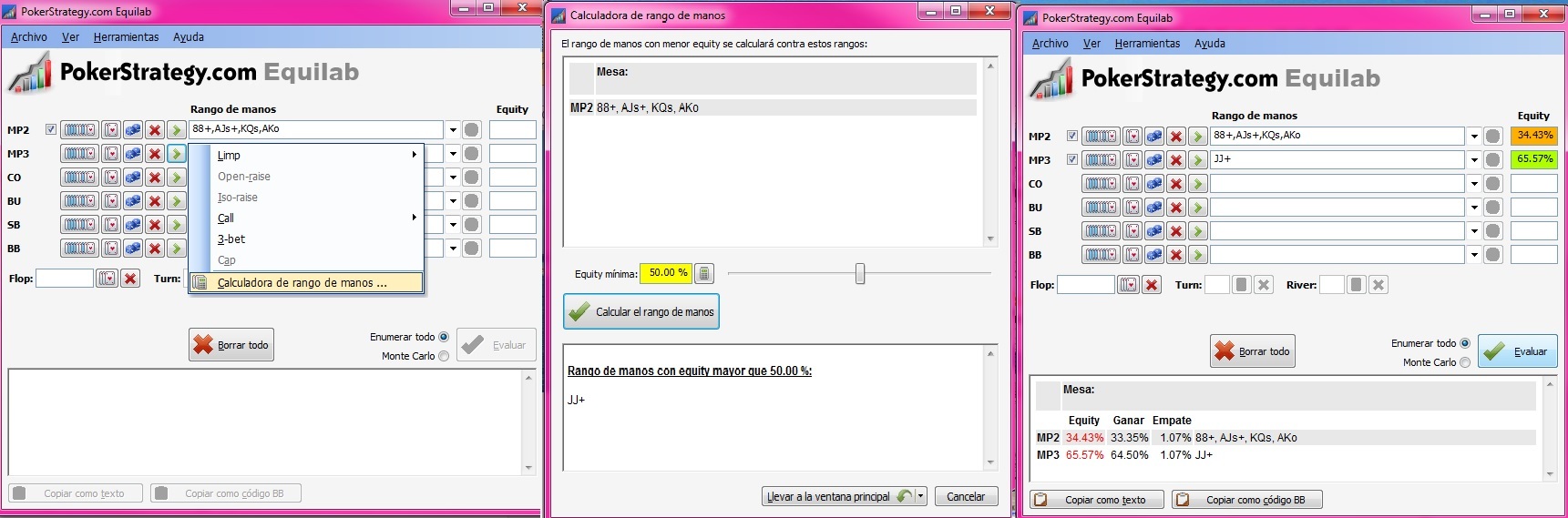
Task: Open the Archivo menu in left window
Action: pos(29,37)
